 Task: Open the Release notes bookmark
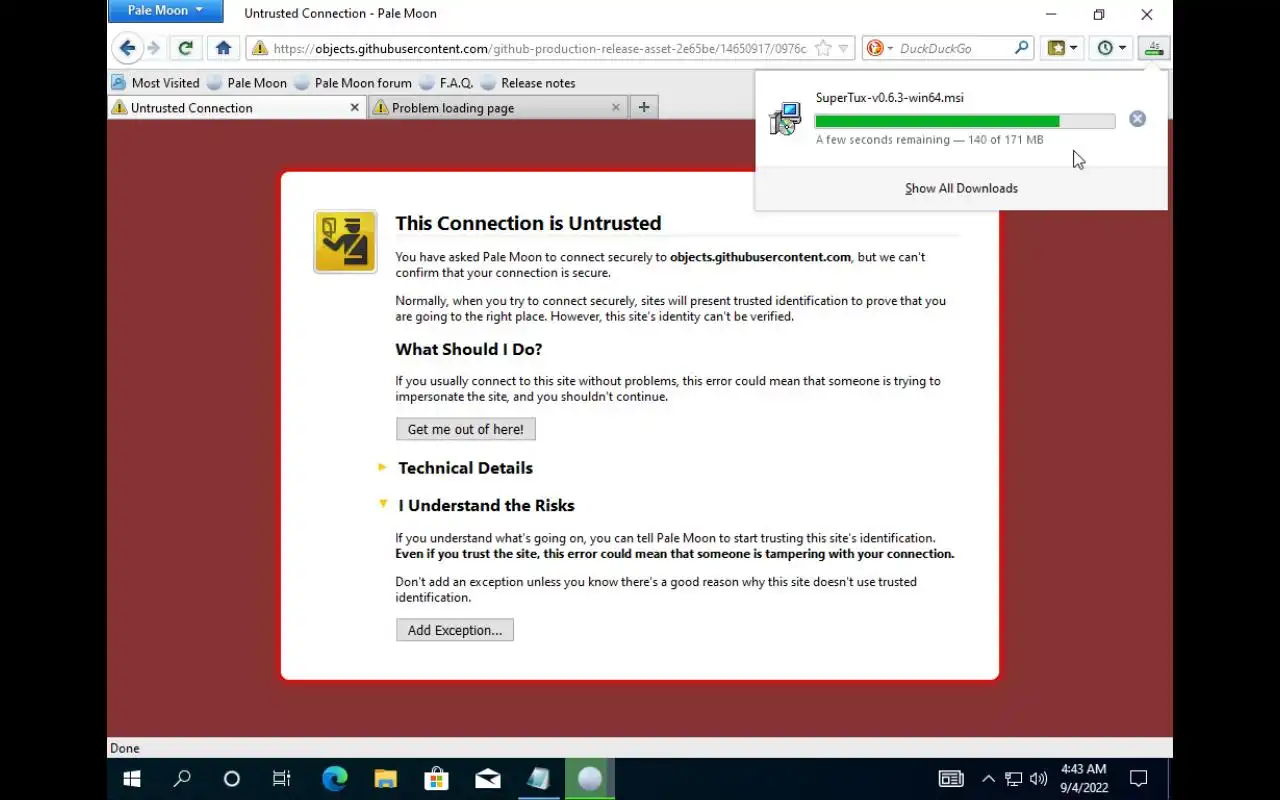(x=528, y=83)
